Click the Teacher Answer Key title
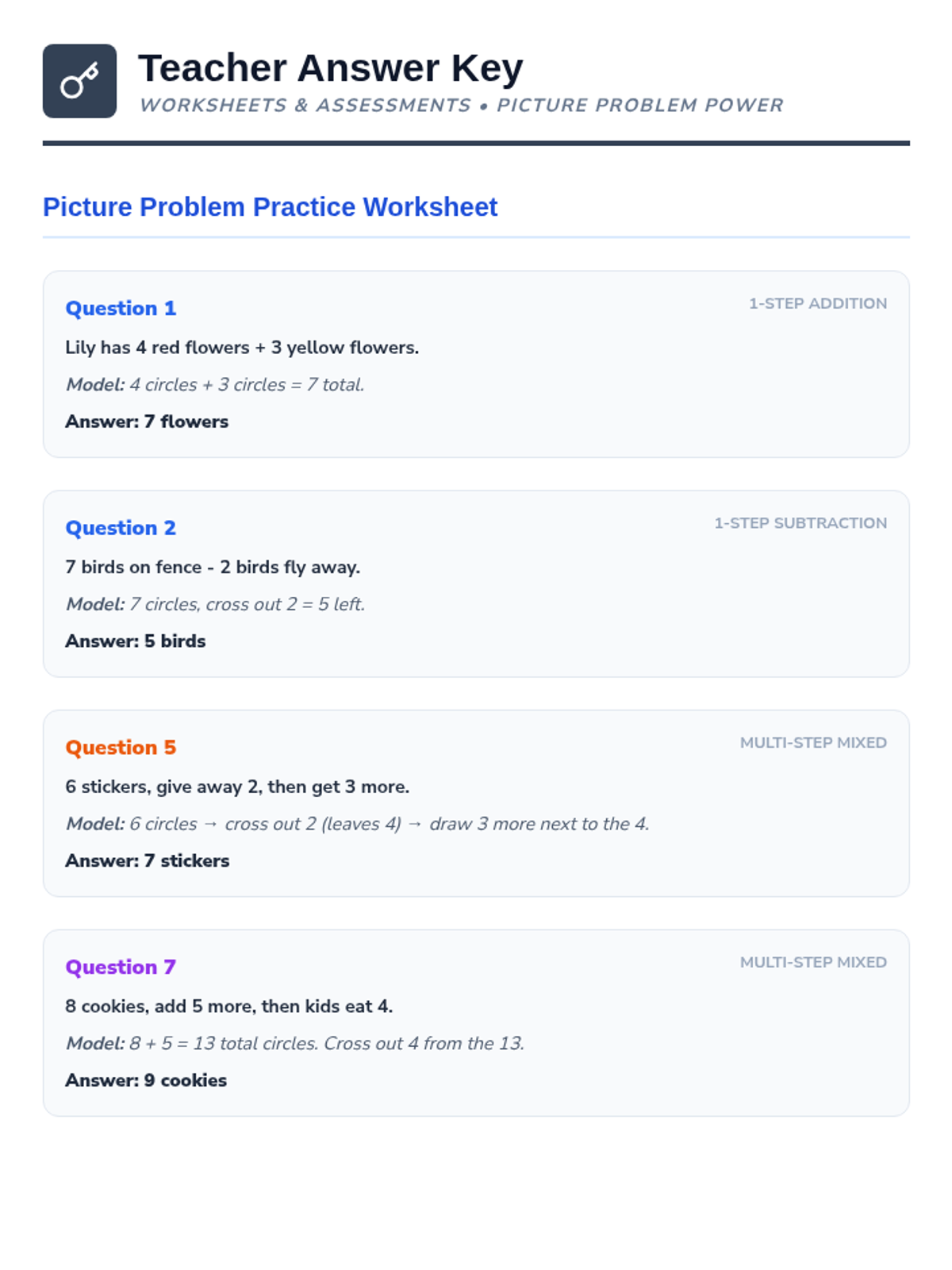952x1270 pixels. click(x=330, y=68)
